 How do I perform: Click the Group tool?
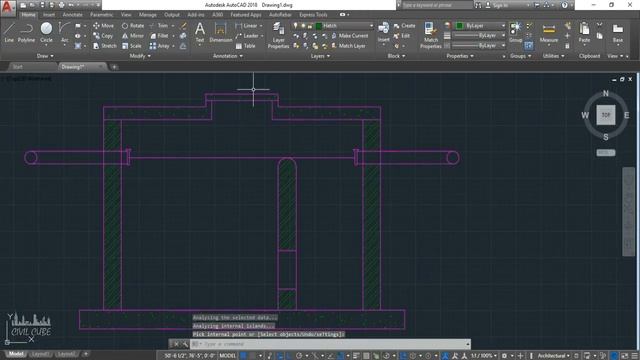[516, 33]
